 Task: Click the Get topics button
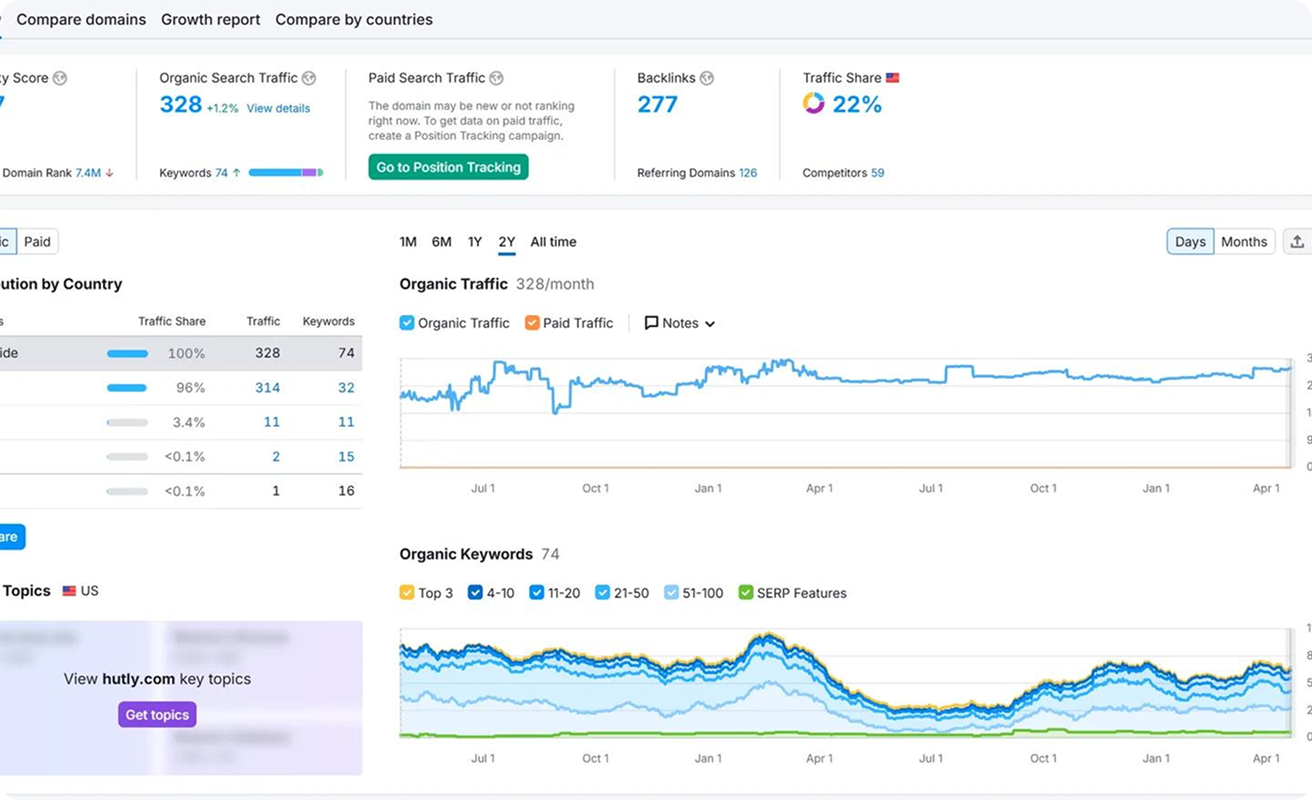tap(157, 714)
